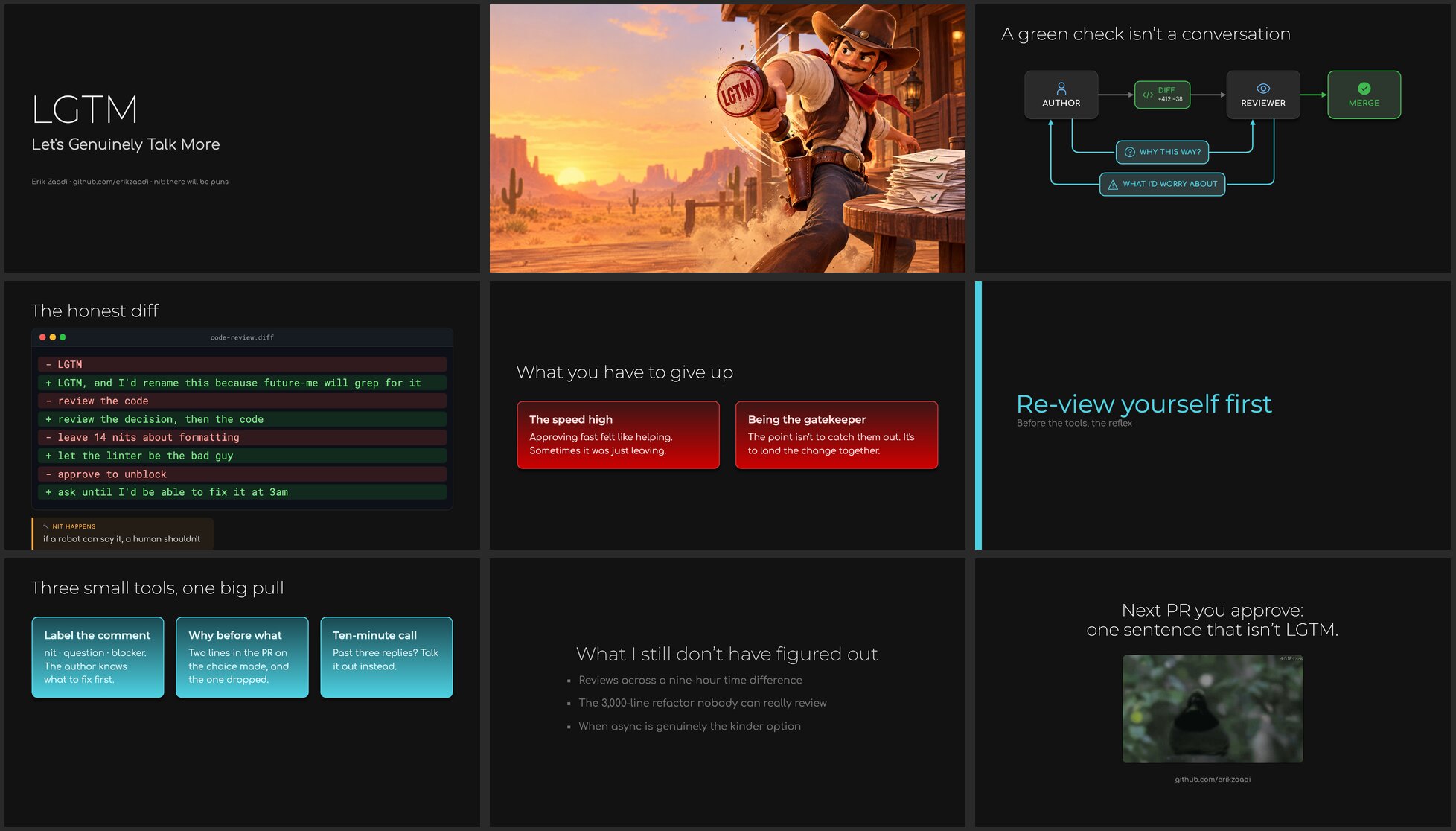Click the 'Ten-minute call' teal card

point(386,658)
